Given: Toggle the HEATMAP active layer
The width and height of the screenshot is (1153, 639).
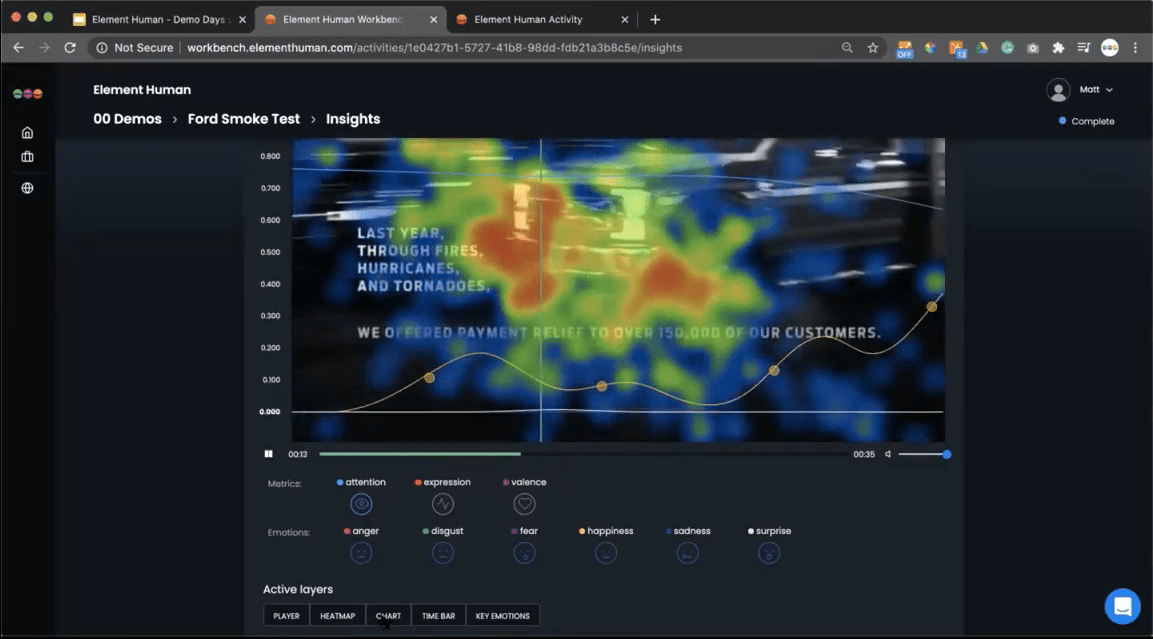Looking at the screenshot, I should point(337,615).
